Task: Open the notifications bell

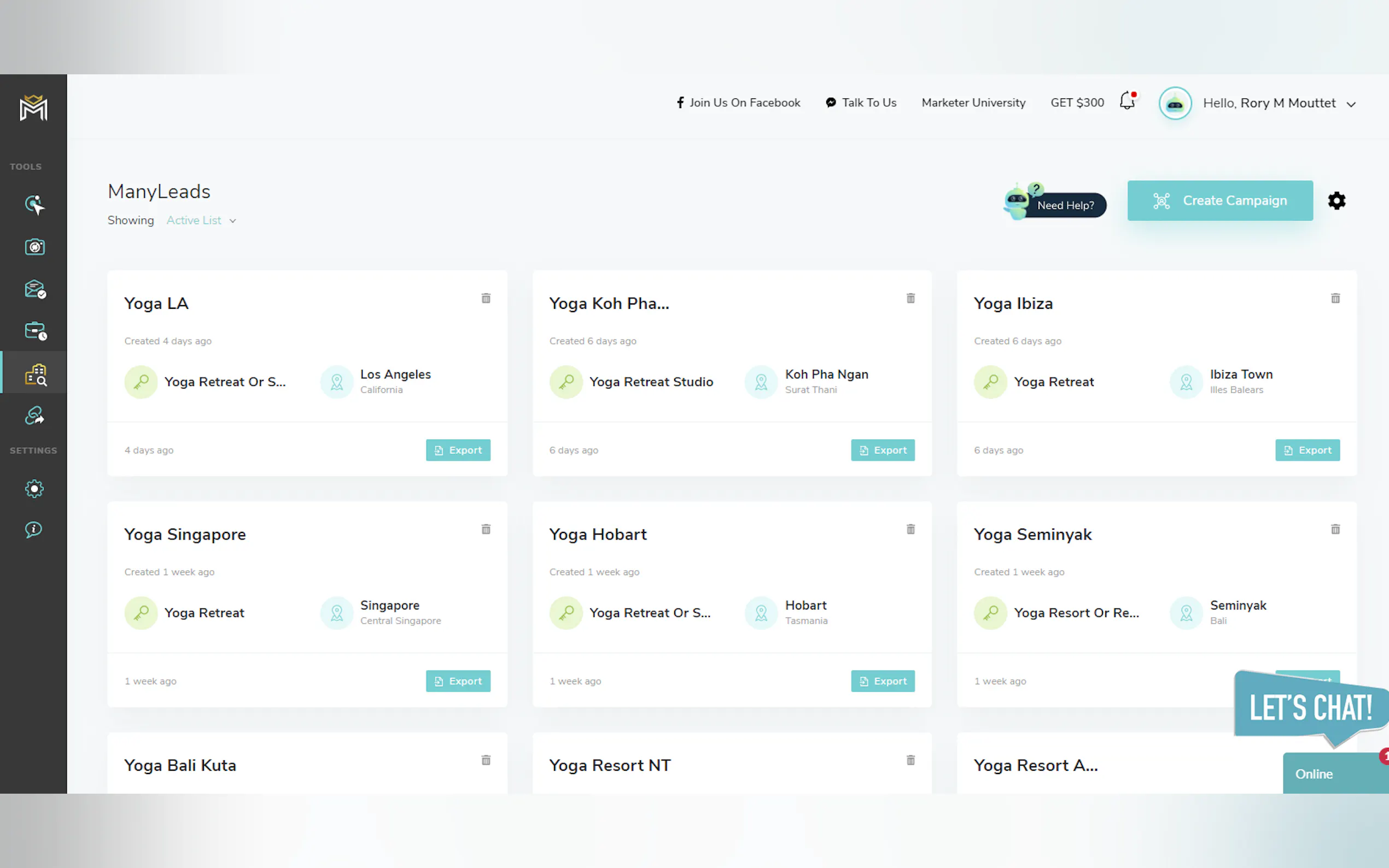Action: point(1128,101)
